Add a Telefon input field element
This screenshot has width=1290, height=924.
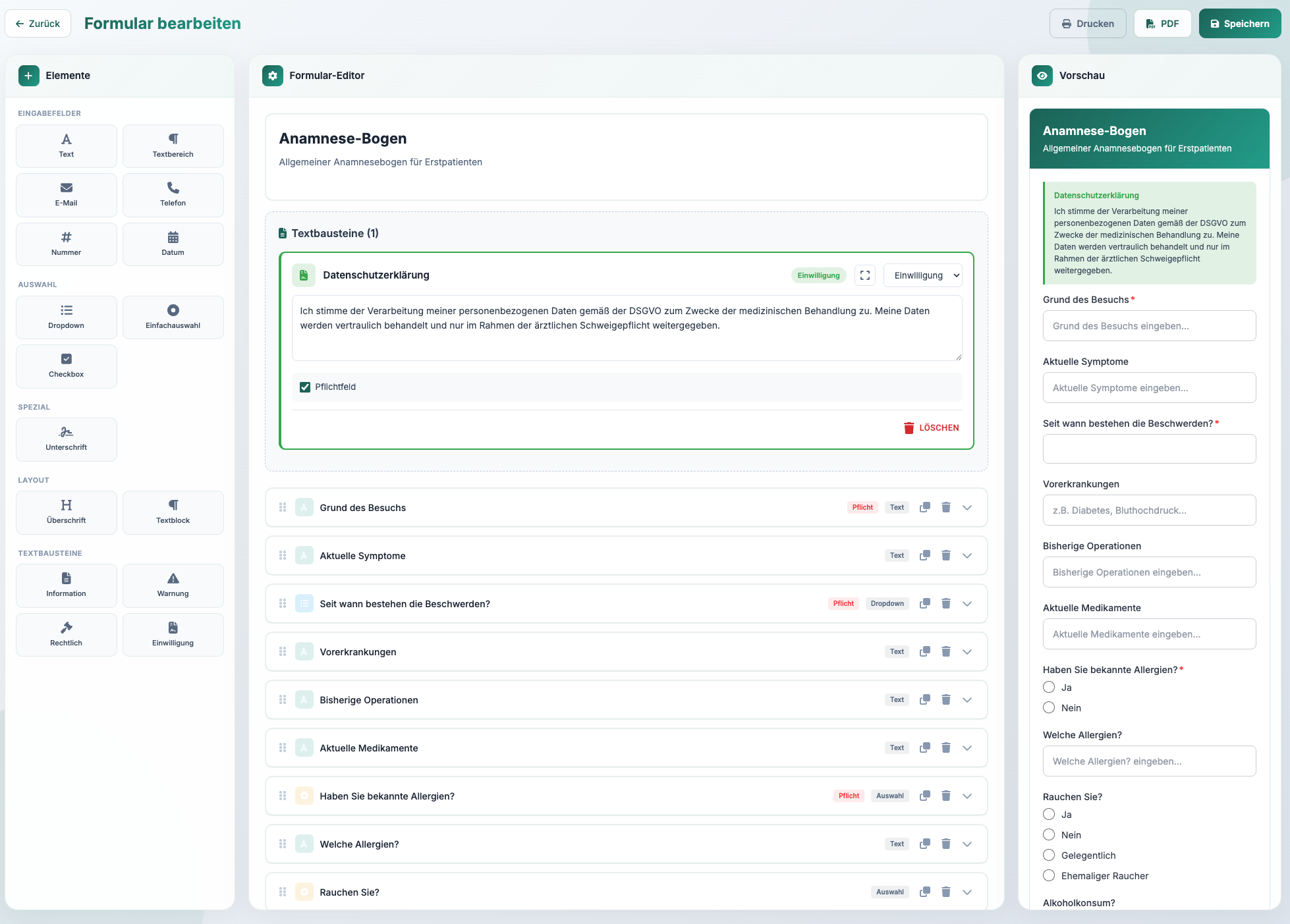[x=173, y=194]
